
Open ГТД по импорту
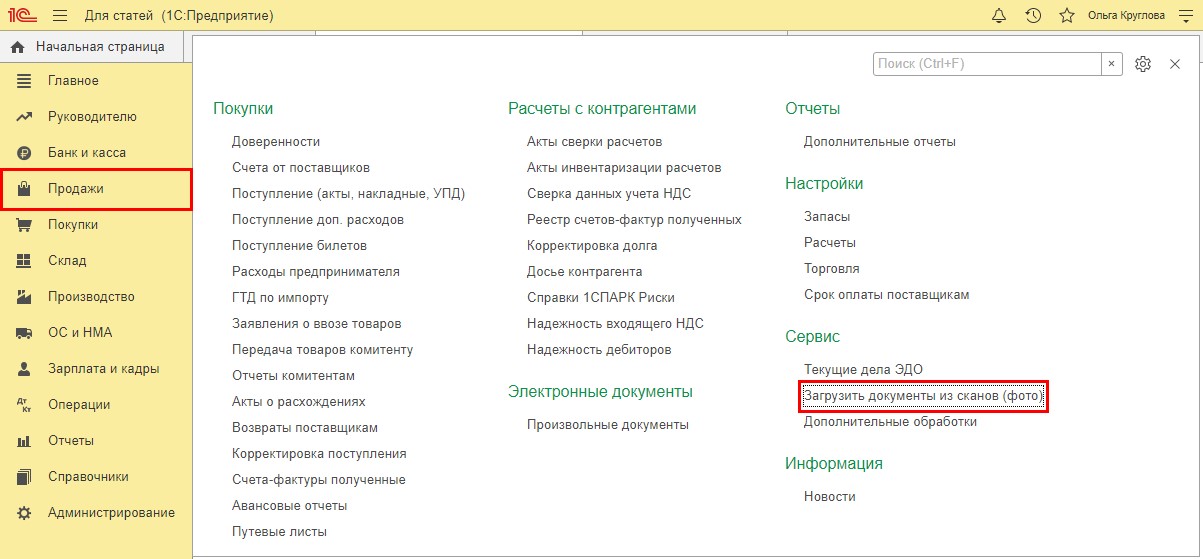pyautogui.click(x=280, y=298)
